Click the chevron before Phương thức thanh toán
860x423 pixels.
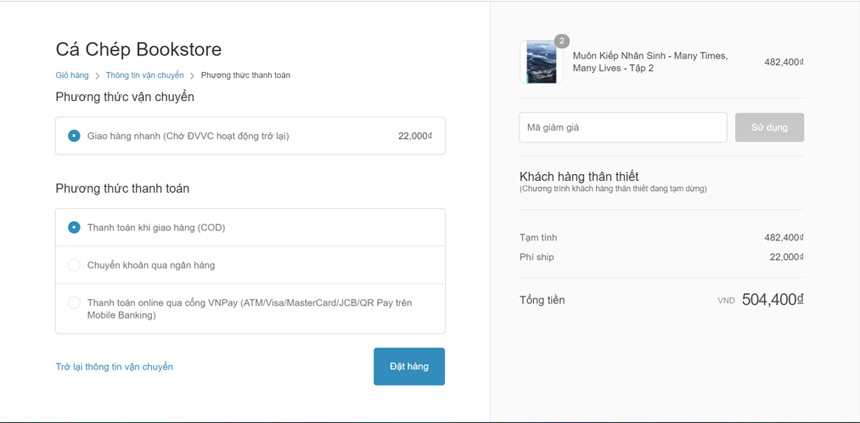(192, 75)
